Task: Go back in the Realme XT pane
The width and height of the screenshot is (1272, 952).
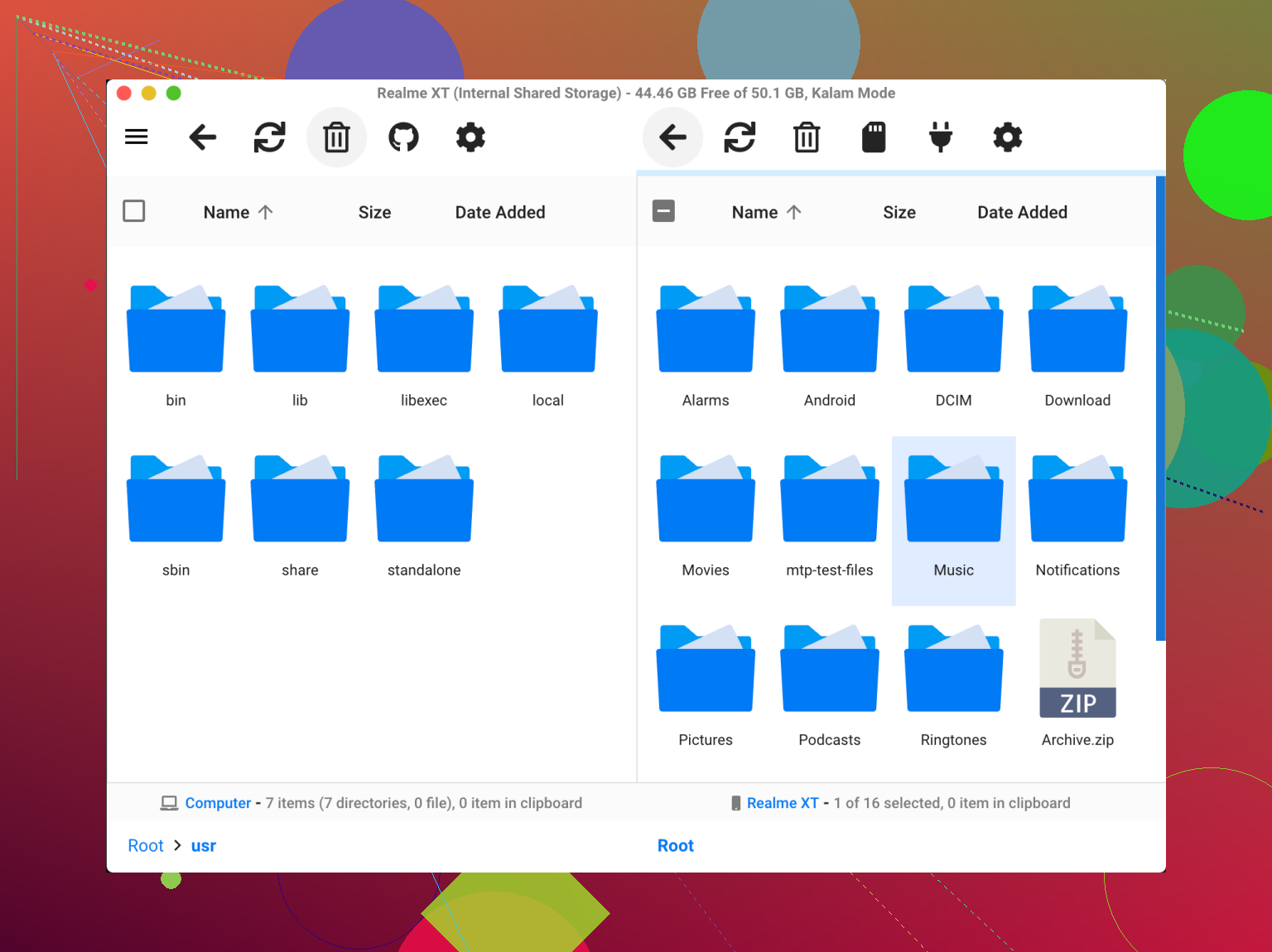Action: (x=673, y=137)
